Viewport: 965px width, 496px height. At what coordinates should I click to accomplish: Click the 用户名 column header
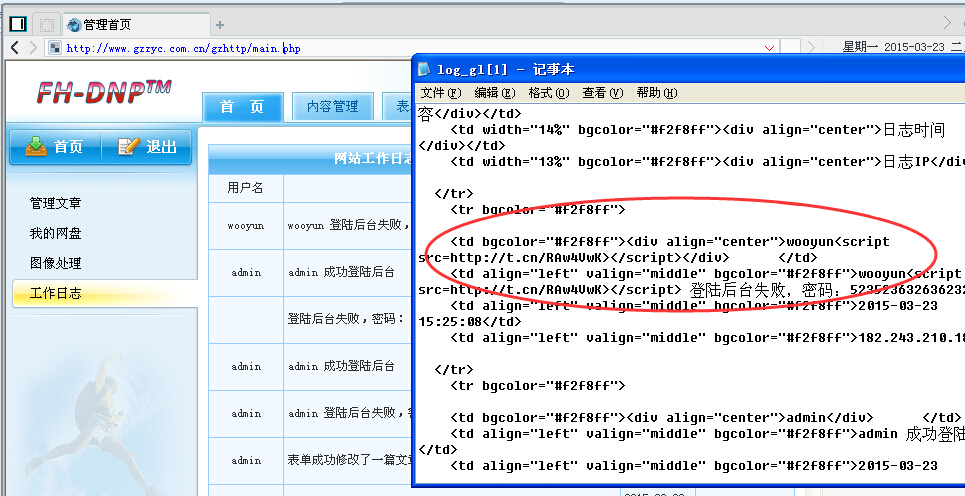pos(245,188)
